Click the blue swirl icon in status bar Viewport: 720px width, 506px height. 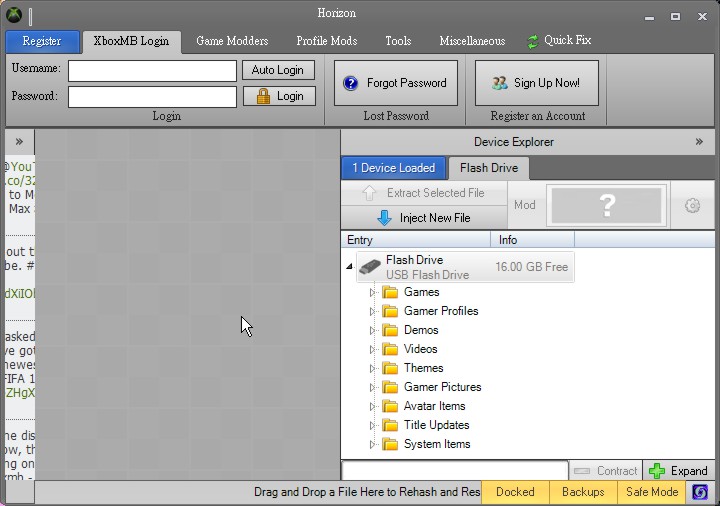[700, 492]
